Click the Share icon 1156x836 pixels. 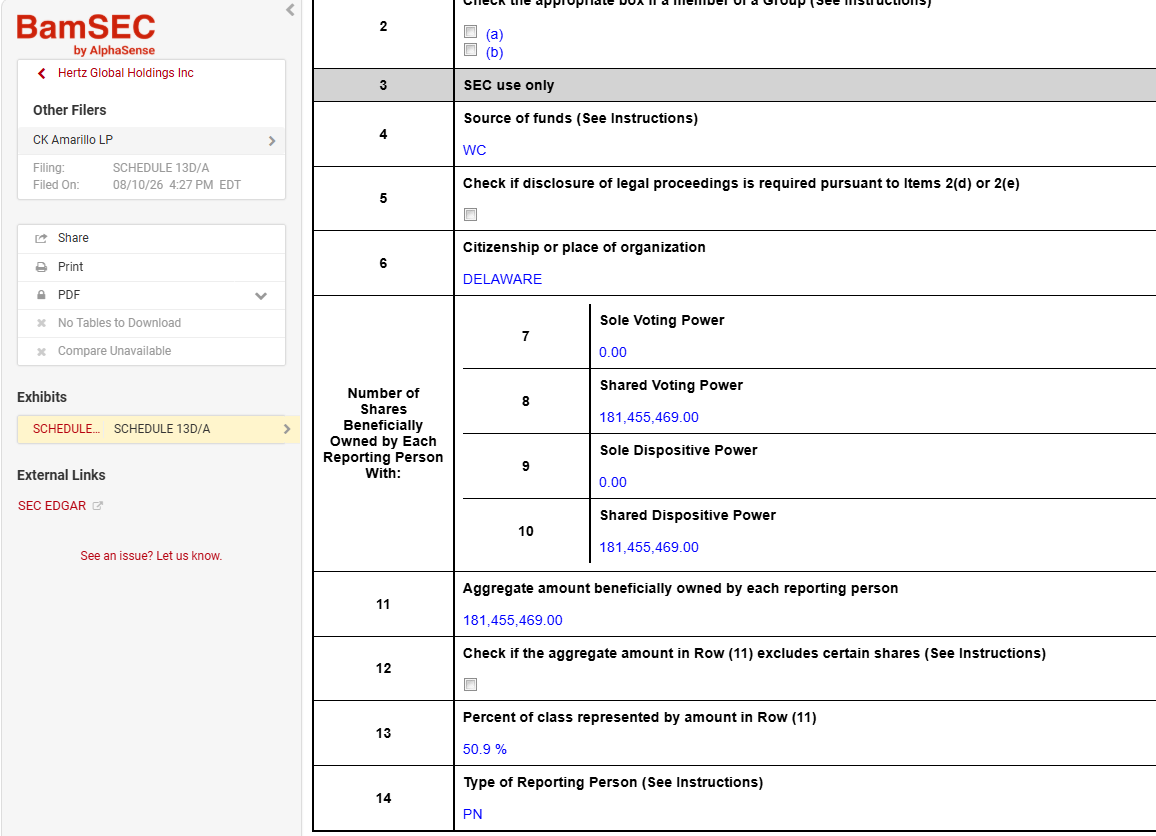pyautogui.click(x=41, y=238)
